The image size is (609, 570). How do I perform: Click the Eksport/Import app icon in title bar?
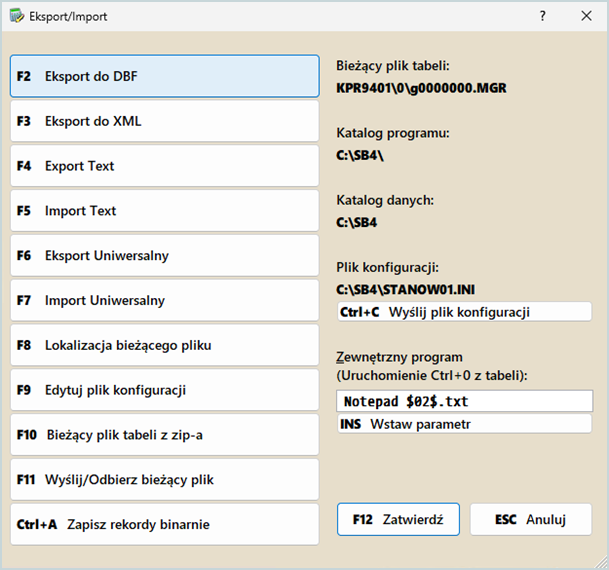[16, 16]
